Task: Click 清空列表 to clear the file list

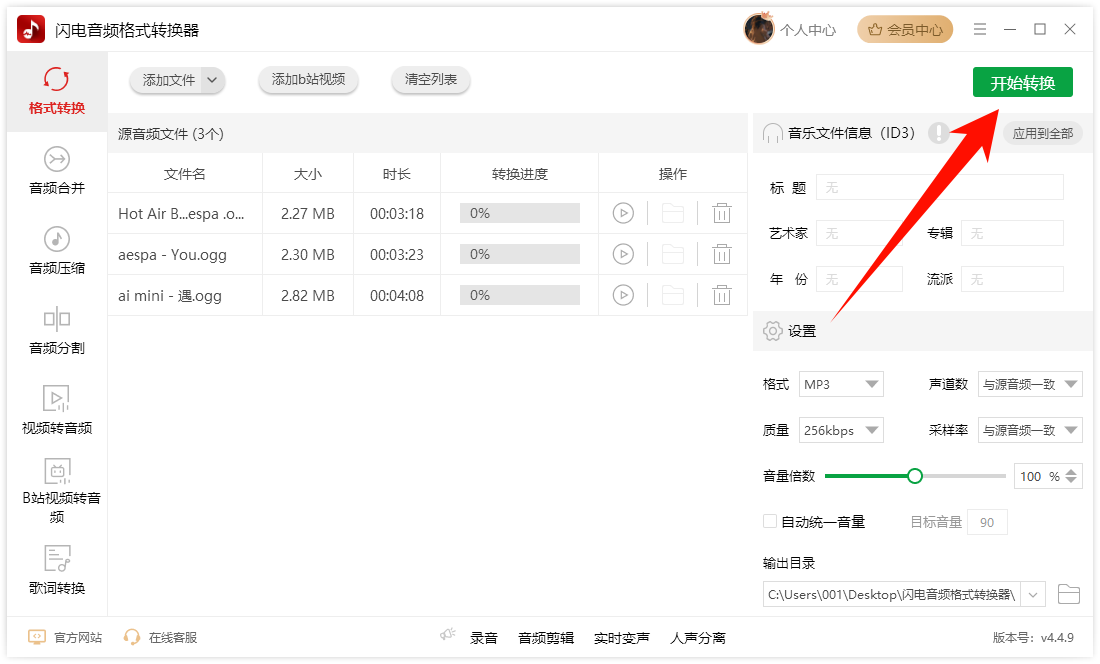Action: point(431,80)
